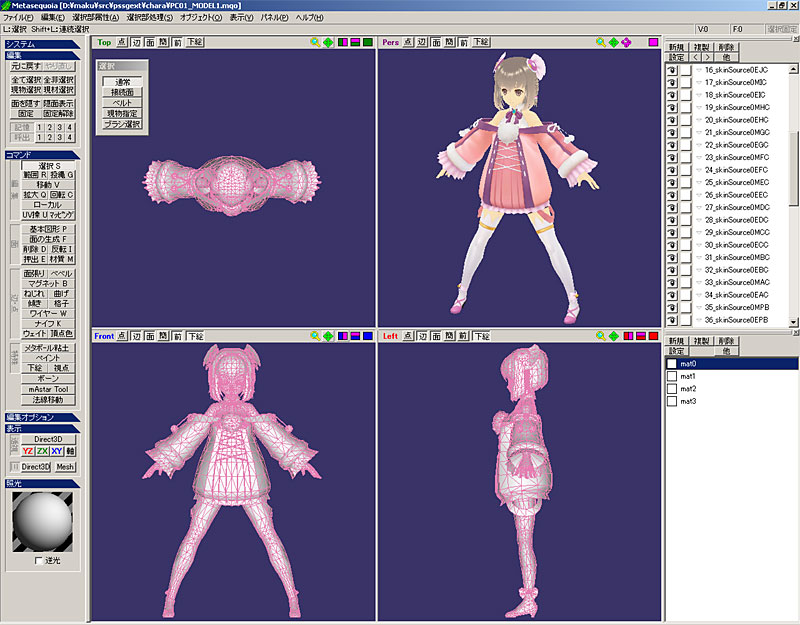Click the magnifier zoom icon in Top view
800x625 pixels.
coord(315,43)
